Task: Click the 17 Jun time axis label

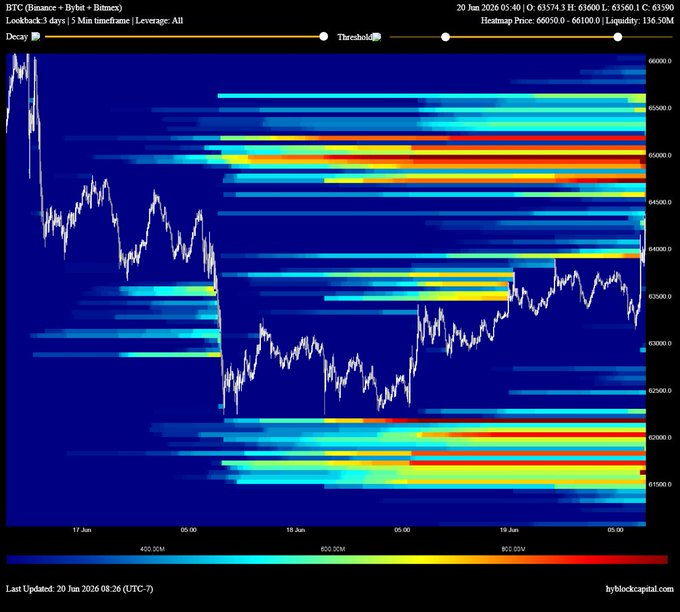Action: [82, 530]
